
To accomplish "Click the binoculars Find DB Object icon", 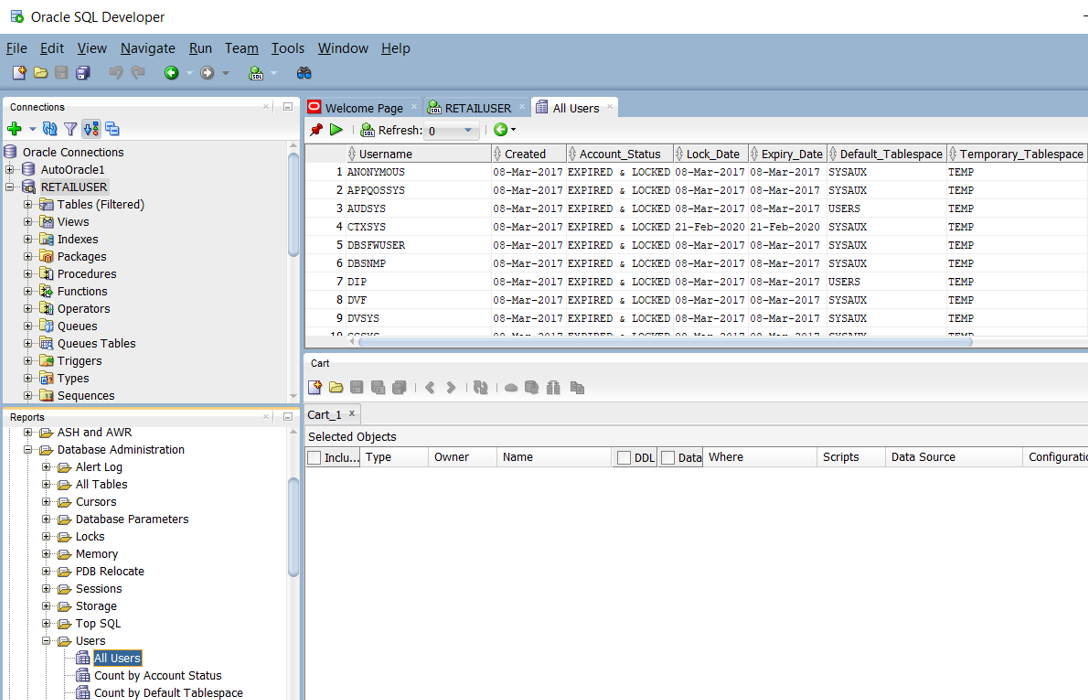I will pyautogui.click(x=304, y=73).
